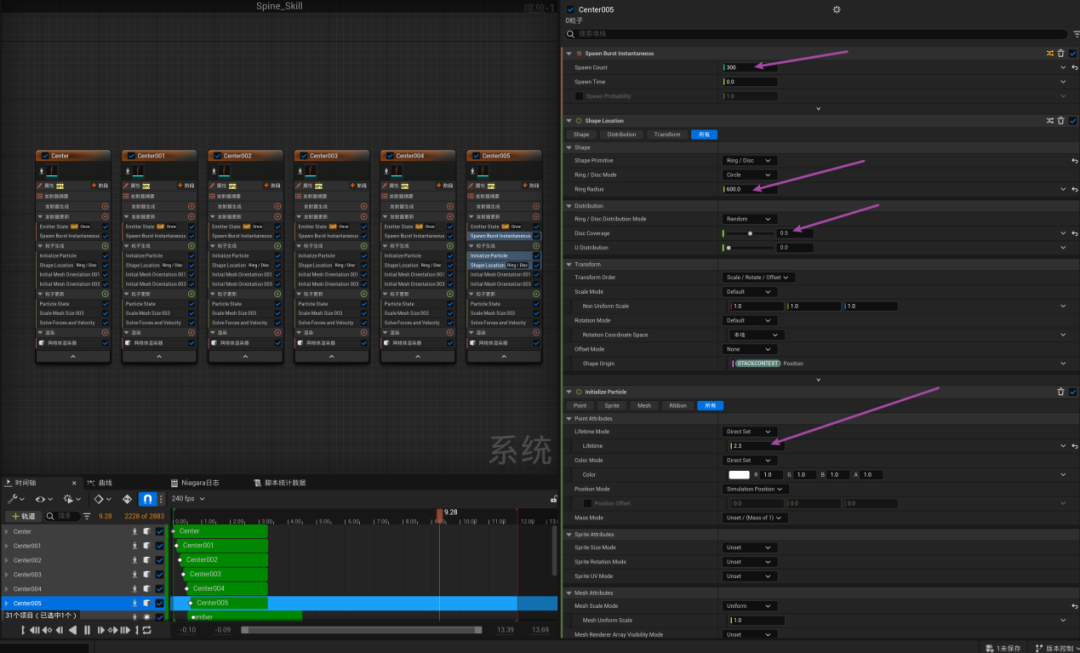
Task: Open the Lifetime Mode dropdown
Action: pyautogui.click(x=748, y=432)
